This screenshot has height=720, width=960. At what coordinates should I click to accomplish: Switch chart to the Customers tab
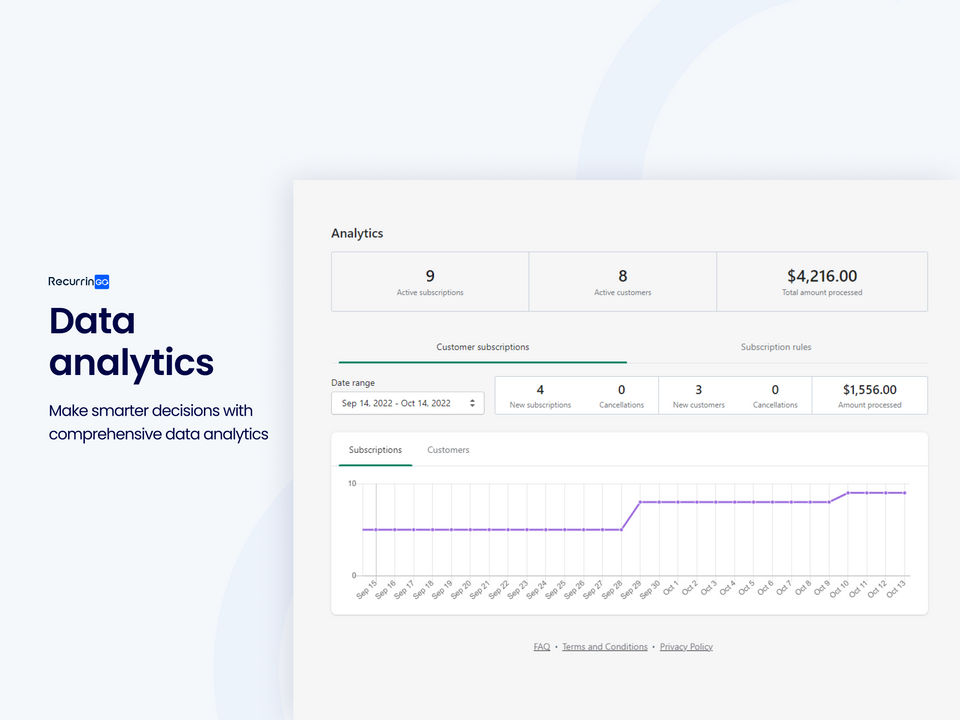(x=448, y=450)
